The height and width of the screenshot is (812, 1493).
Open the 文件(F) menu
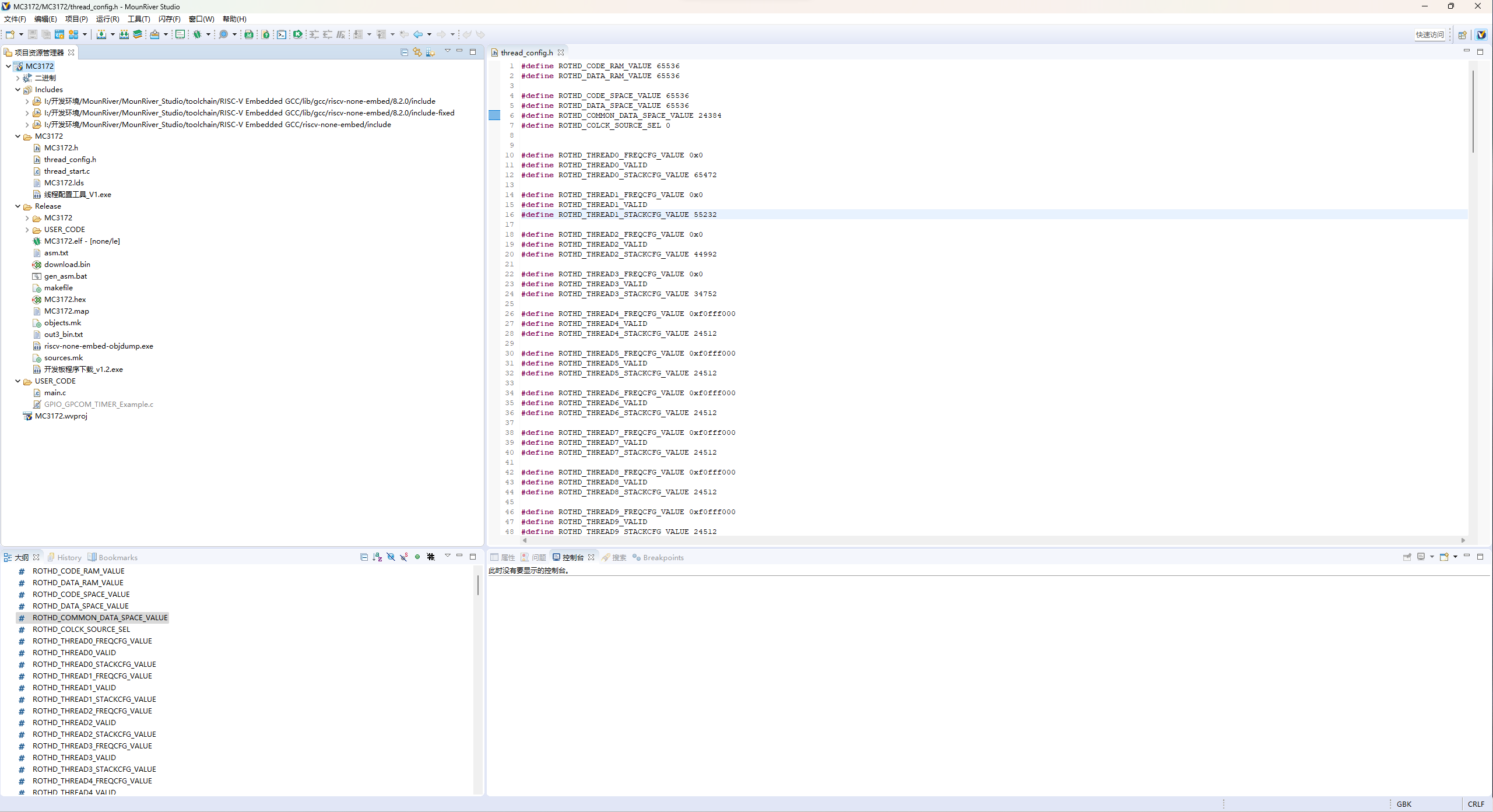pos(15,19)
